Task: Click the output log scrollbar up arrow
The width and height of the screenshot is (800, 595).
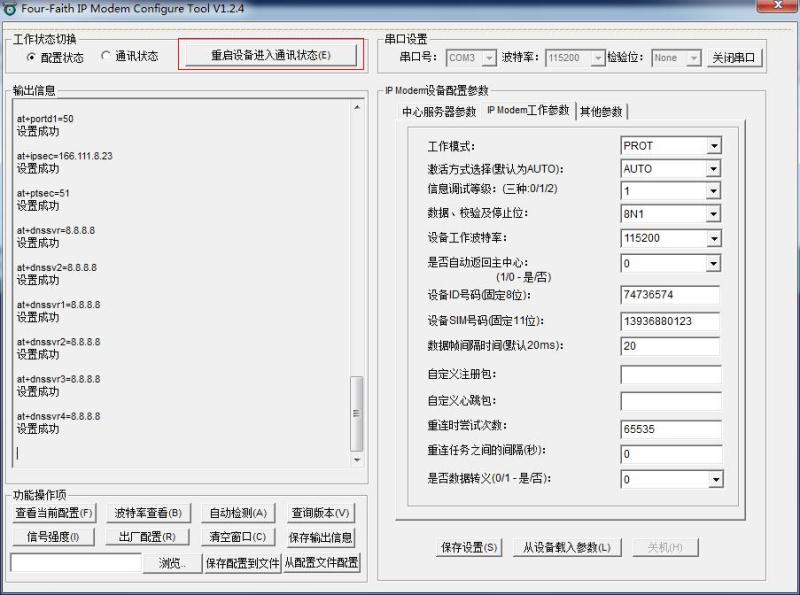Action: point(357,107)
